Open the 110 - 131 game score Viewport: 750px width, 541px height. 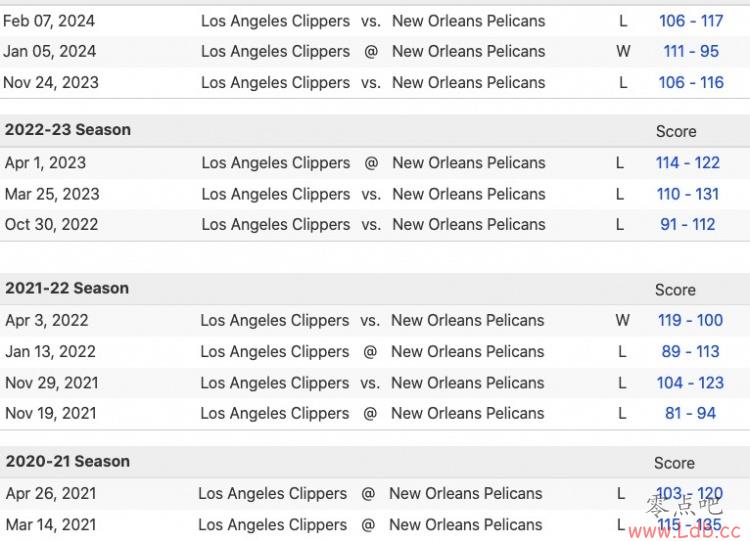[x=688, y=193]
